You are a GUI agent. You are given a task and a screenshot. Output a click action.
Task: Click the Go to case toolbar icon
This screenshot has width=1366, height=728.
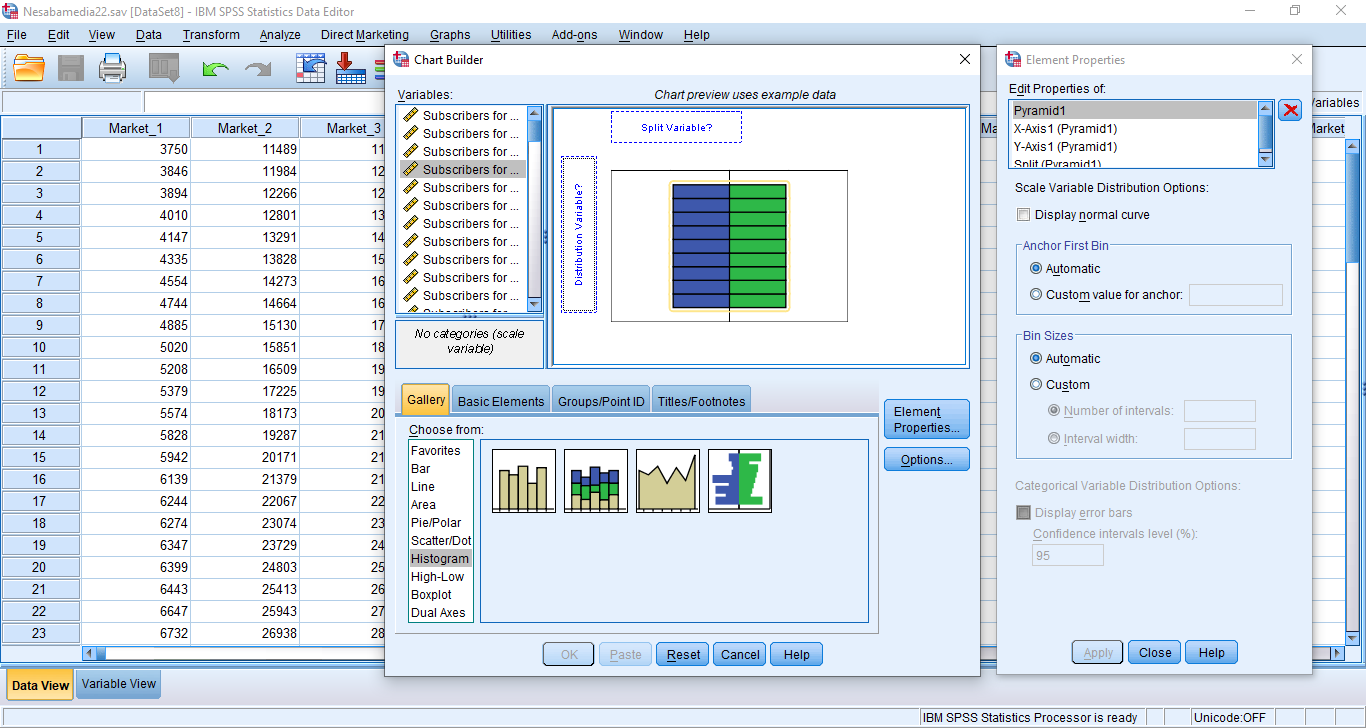tap(312, 68)
